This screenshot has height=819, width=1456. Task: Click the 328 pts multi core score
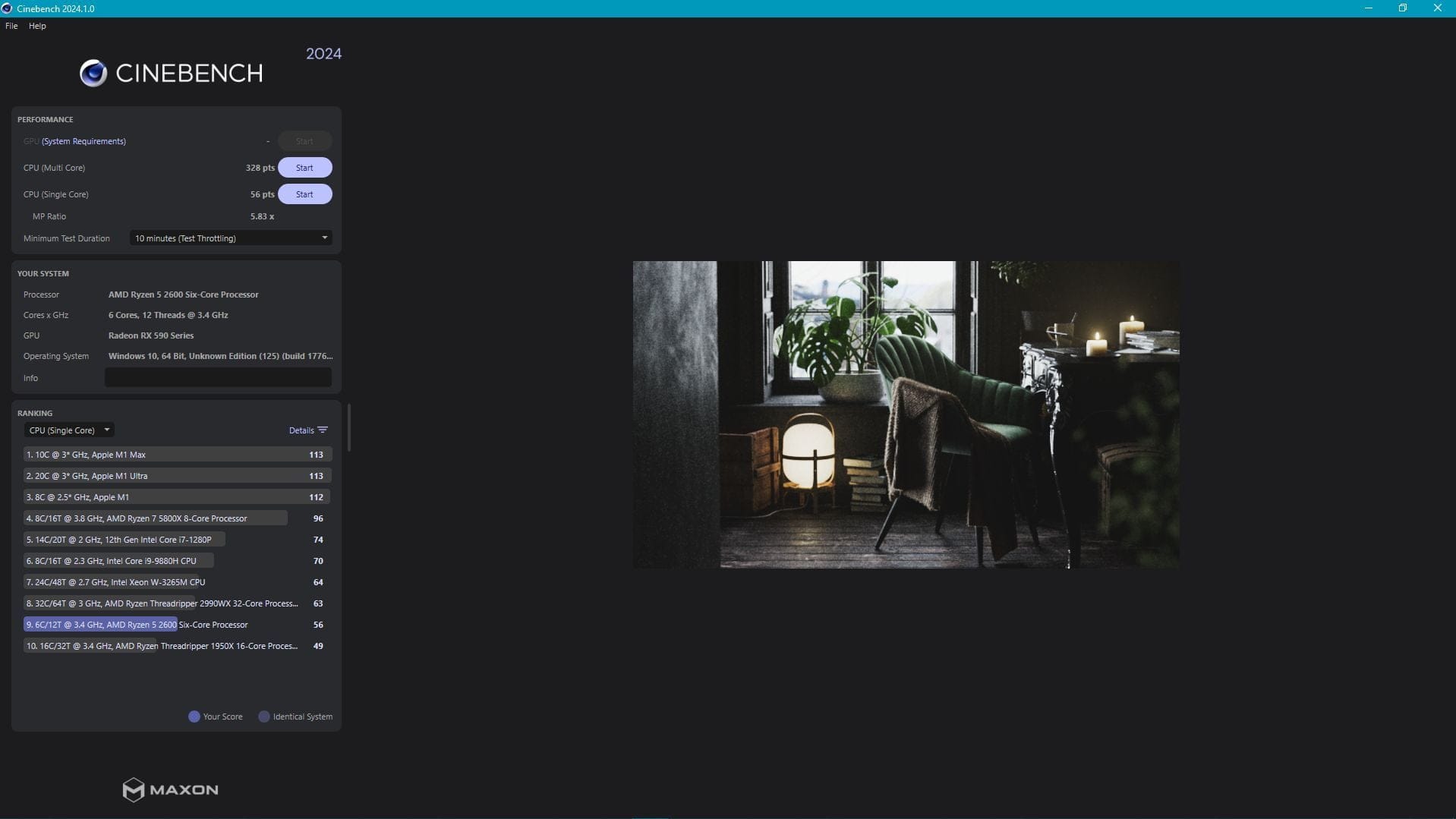coord(260,168)
